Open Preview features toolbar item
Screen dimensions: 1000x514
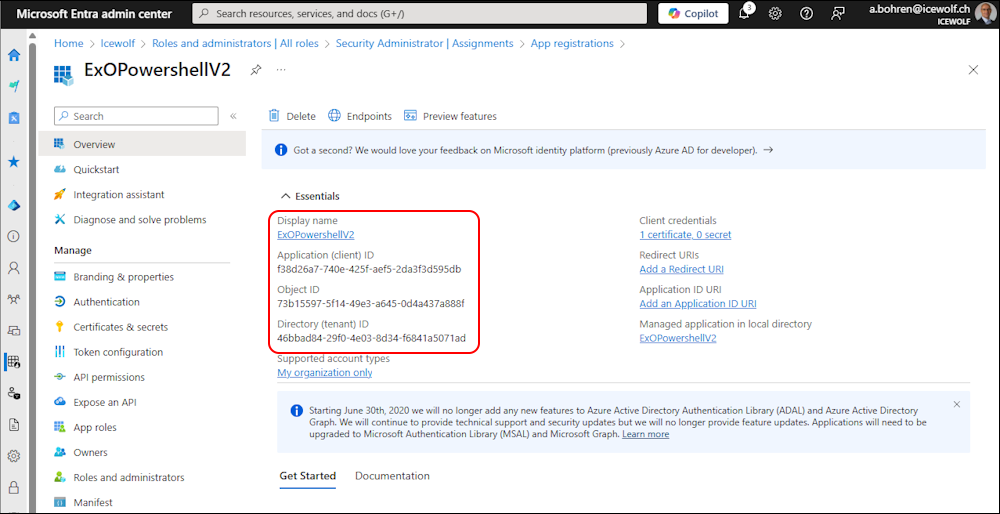click(450, 116)
